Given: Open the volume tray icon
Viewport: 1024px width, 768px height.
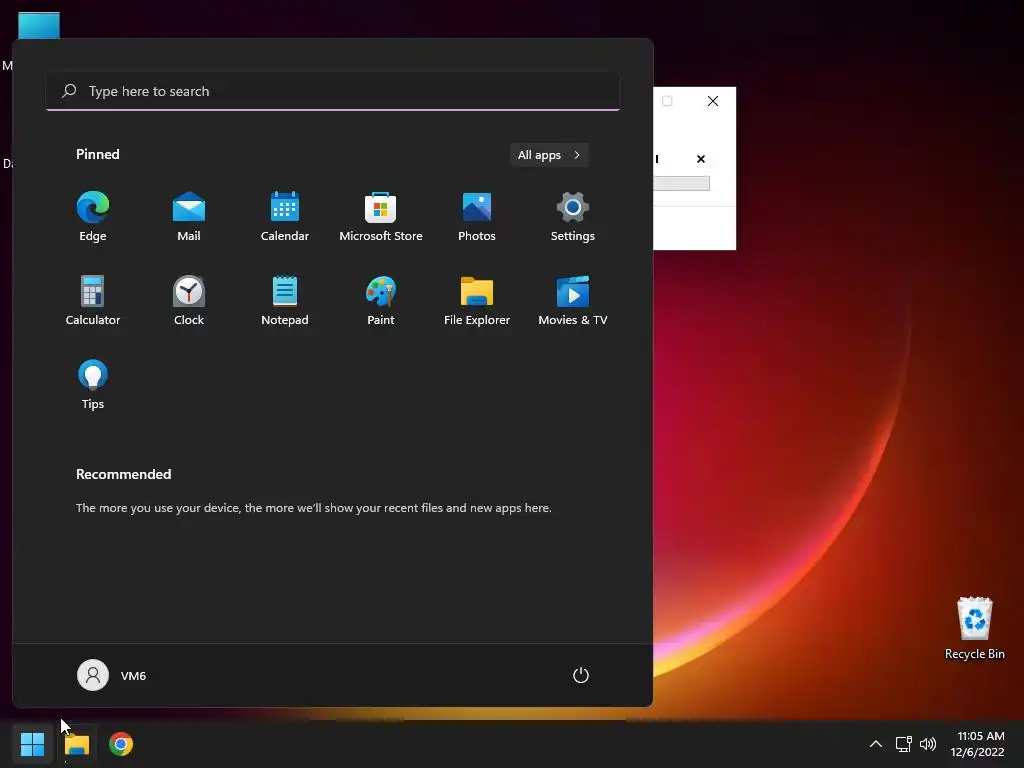Looking at the screenshot, I should tap(927, 744).
